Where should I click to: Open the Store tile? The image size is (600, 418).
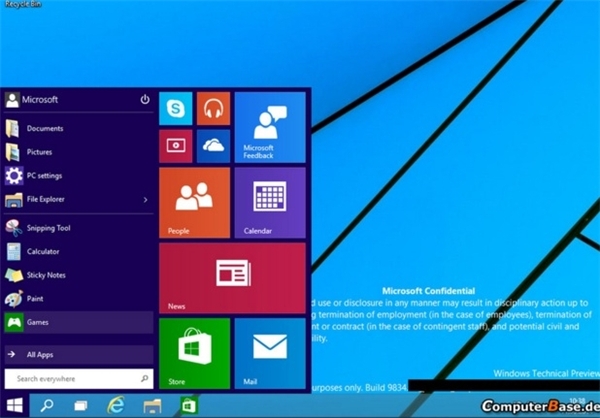pyautogui.click(x=194, y=353)
